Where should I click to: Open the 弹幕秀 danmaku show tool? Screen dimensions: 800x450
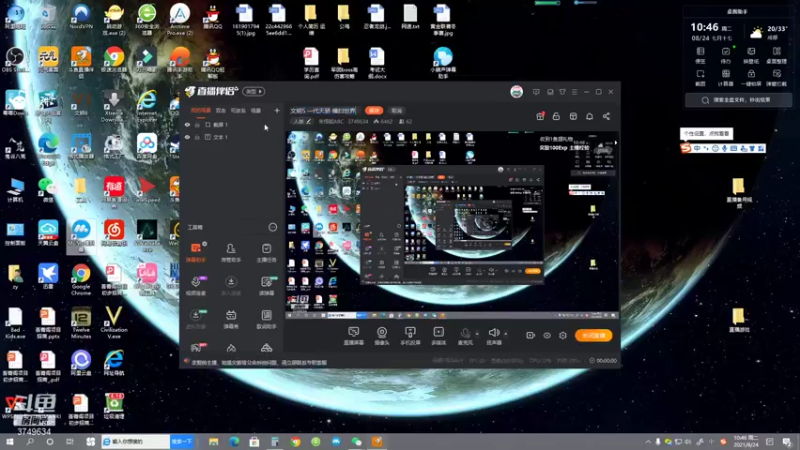point(231,319)
